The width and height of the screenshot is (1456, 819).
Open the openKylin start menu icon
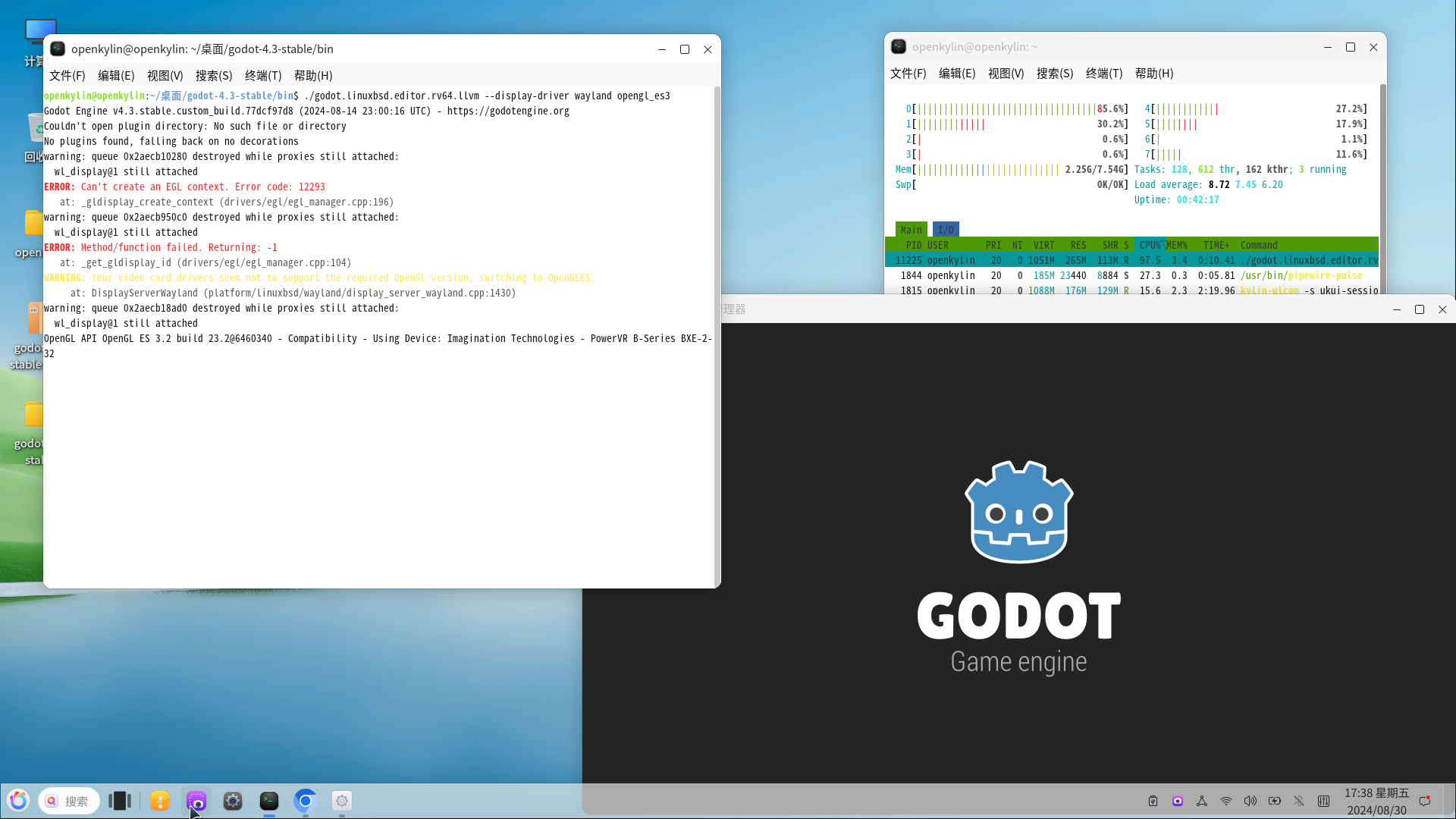[x=18, y=801]
